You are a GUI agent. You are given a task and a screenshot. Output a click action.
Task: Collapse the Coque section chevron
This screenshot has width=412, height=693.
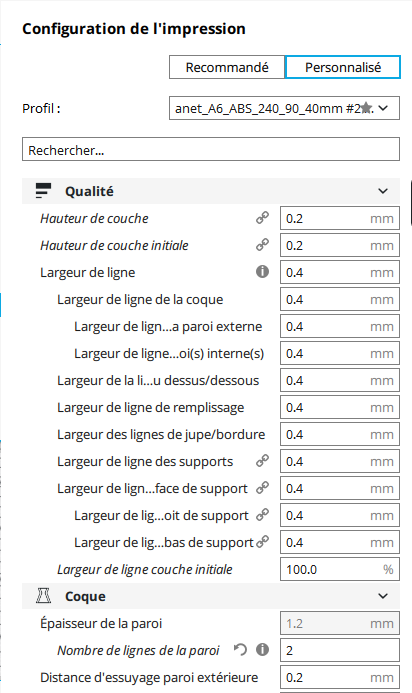(x=383, y=596)
